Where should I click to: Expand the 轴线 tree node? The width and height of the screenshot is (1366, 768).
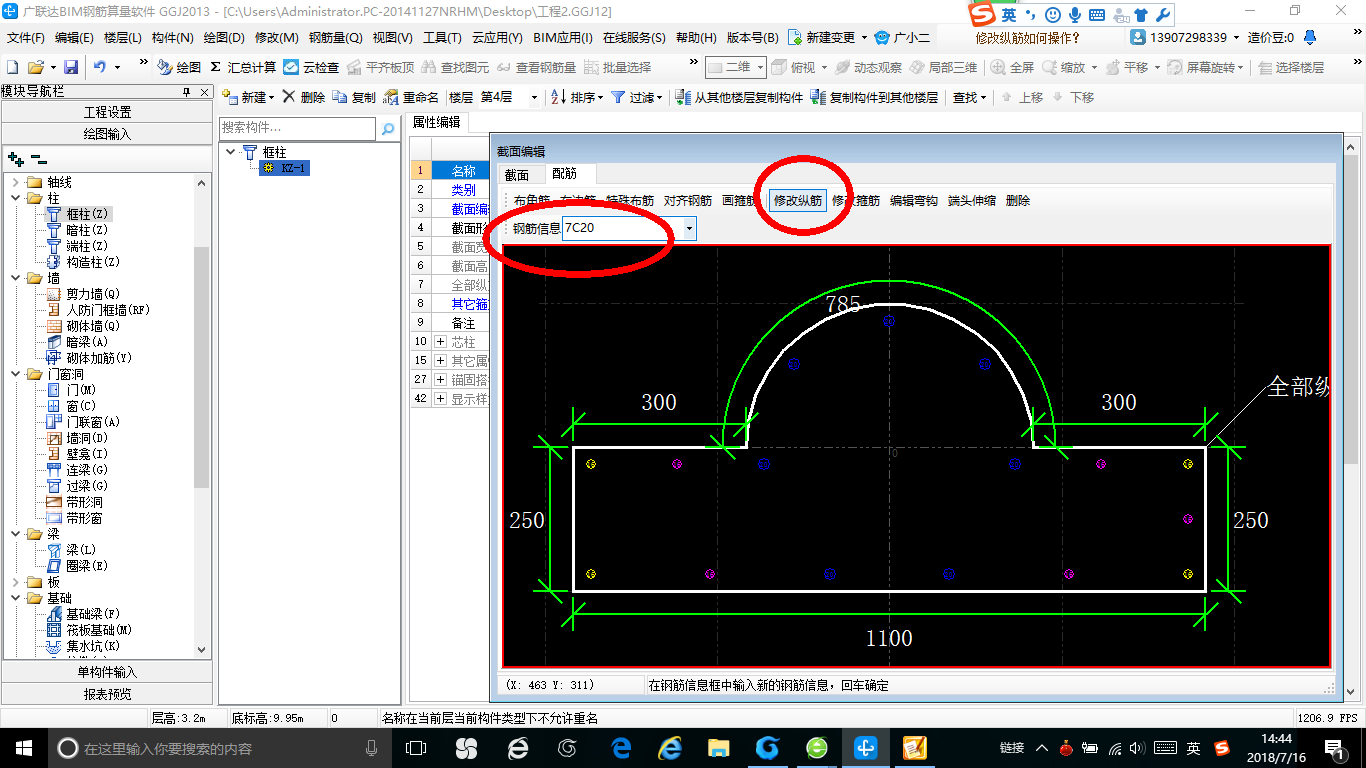[15, 182]
